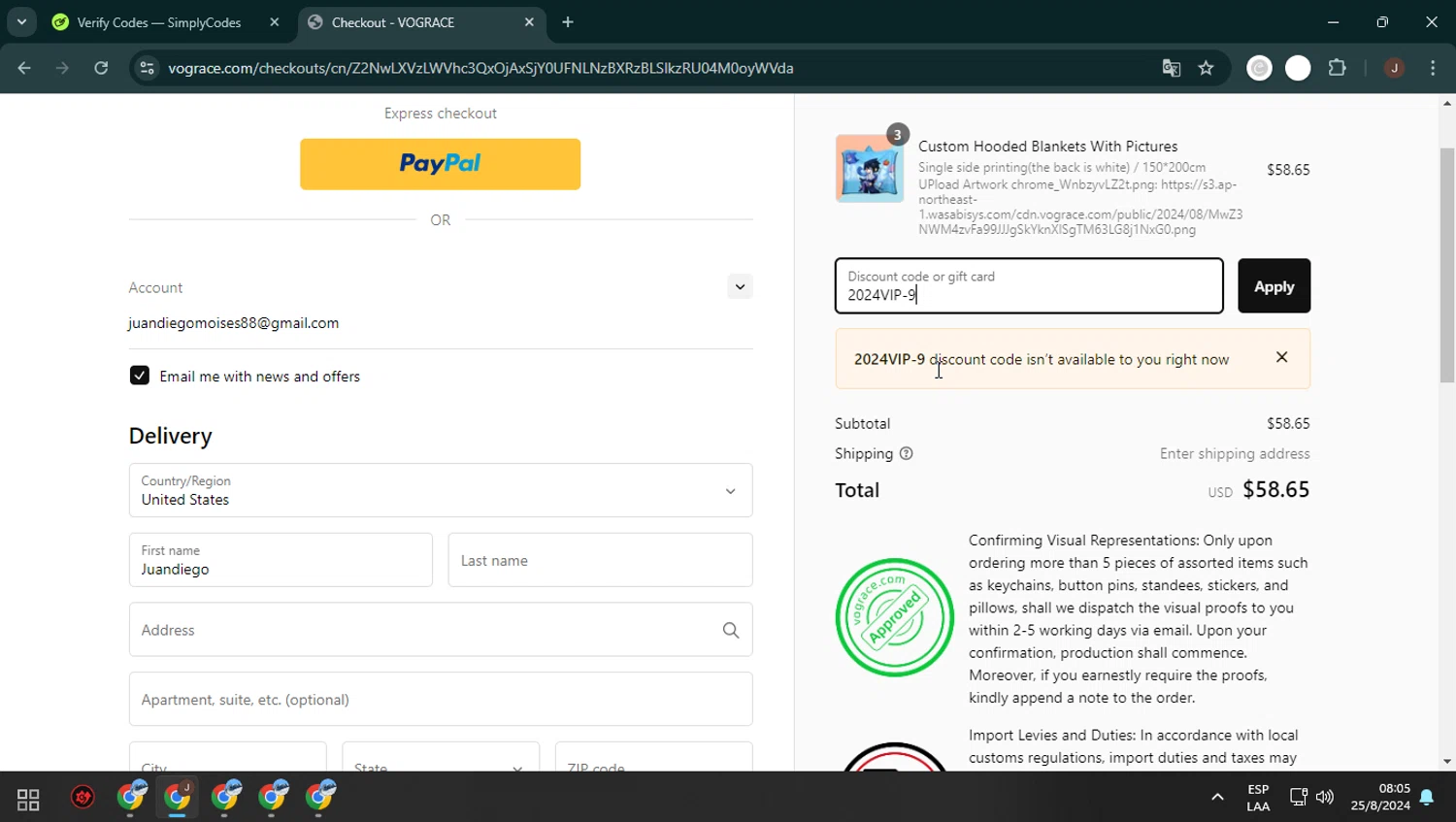Close the Checkout - VOGRACE tab
1456x822 pixels.
pyautogui.click(x=529, y=22)
